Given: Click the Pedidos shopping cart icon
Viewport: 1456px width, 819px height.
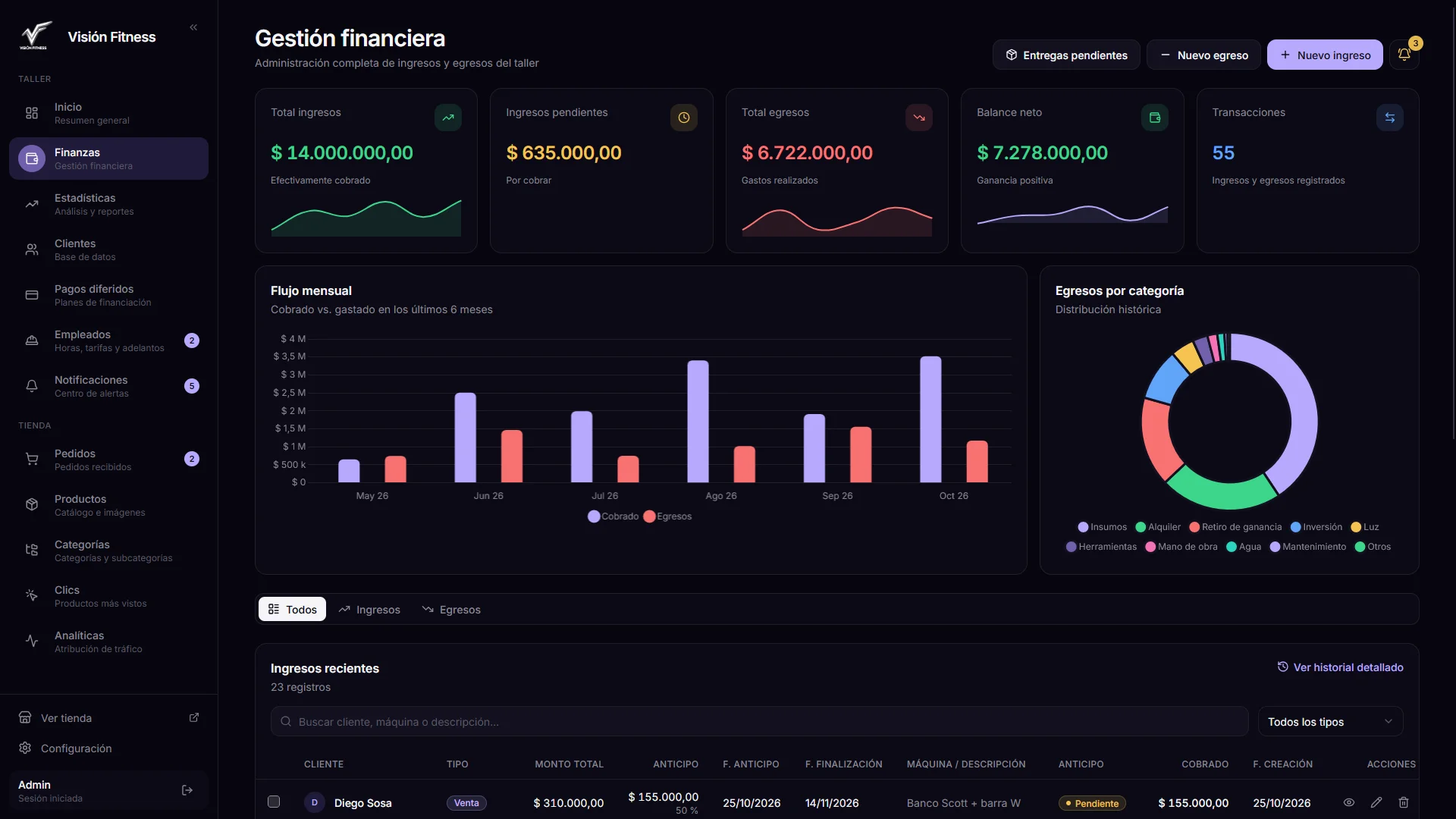Looking at the screenshot, I should (32, 460).
